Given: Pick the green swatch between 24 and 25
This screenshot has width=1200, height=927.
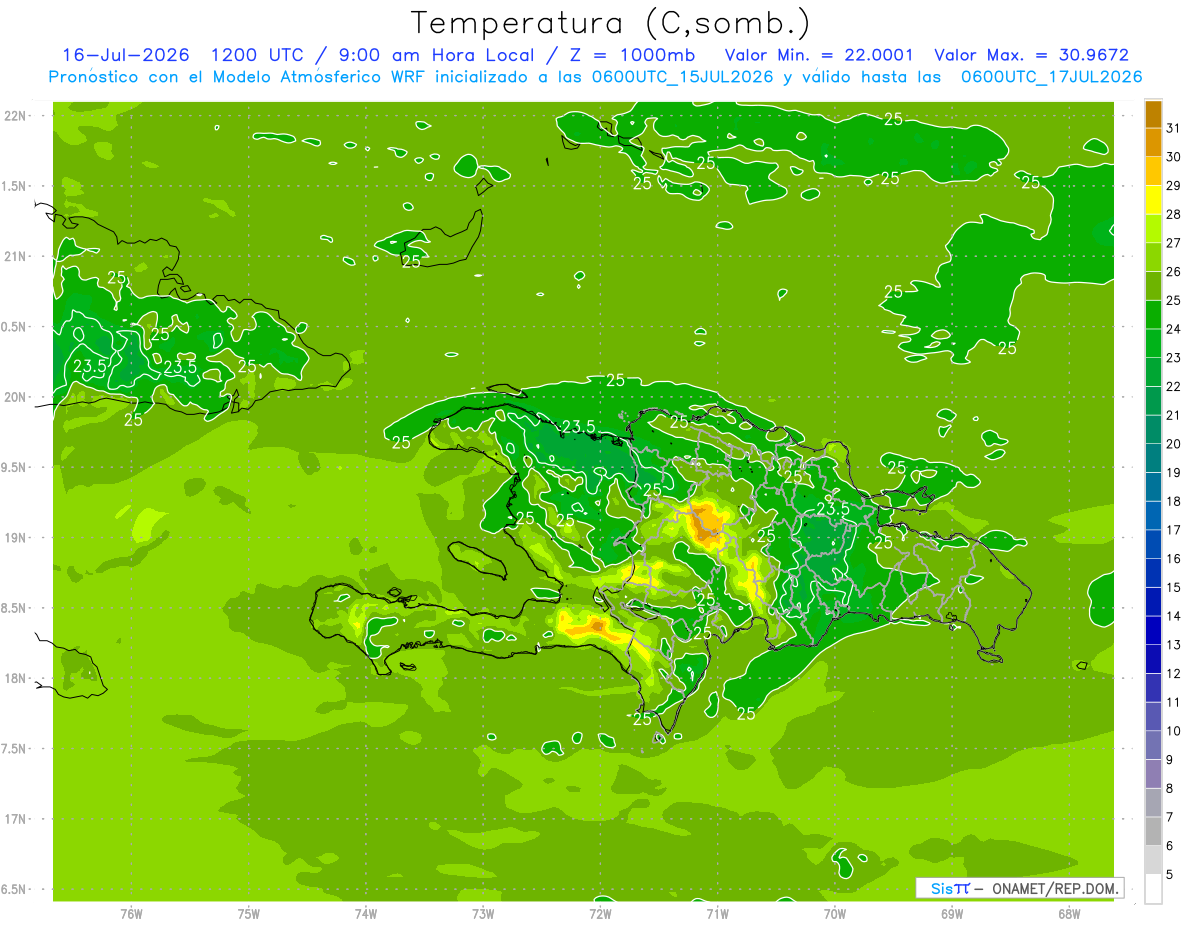Looking at the screenshot, I should pos(1153,315).
